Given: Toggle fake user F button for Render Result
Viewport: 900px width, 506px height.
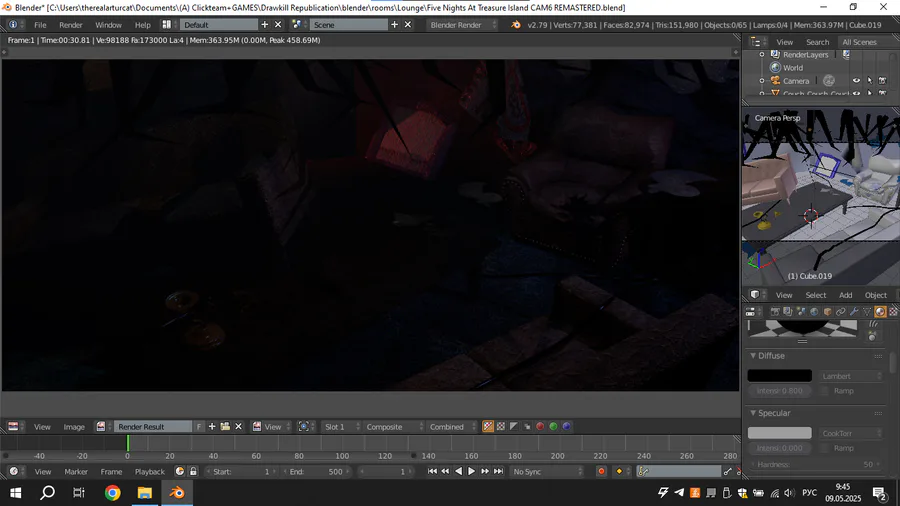Looking at the screenshot, I should 199,426.
